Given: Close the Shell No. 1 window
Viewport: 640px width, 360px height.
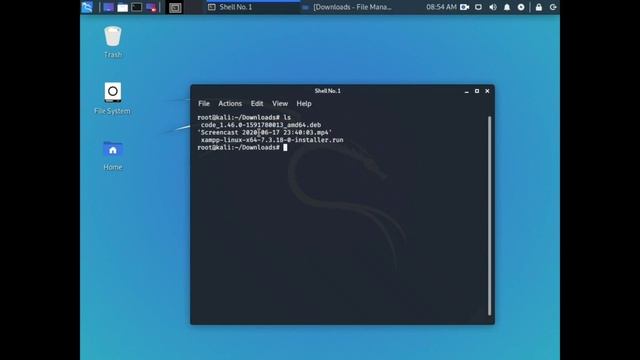Looking at the screenshot, I should (x=487, y=91).
